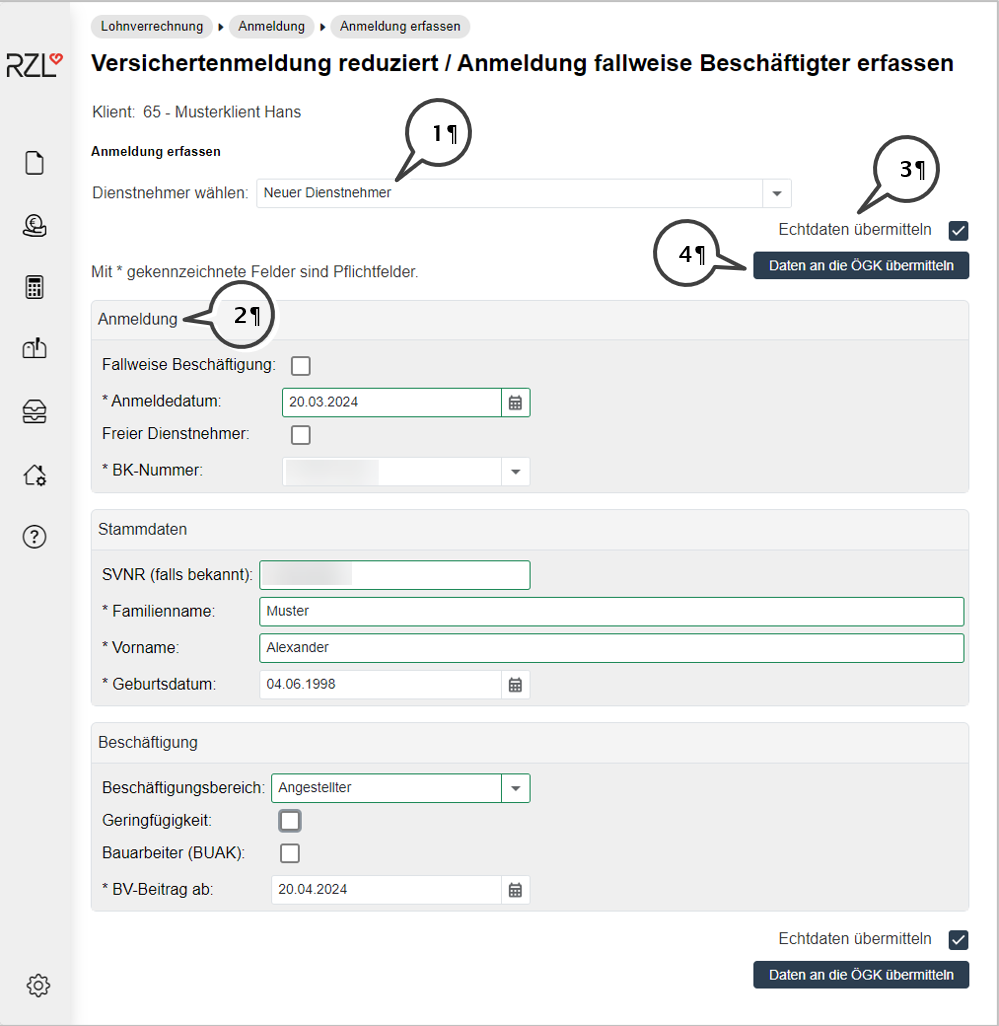999x1026 pixels.
Task: Open the inbox tray sidebar icon
Action: 35,412
